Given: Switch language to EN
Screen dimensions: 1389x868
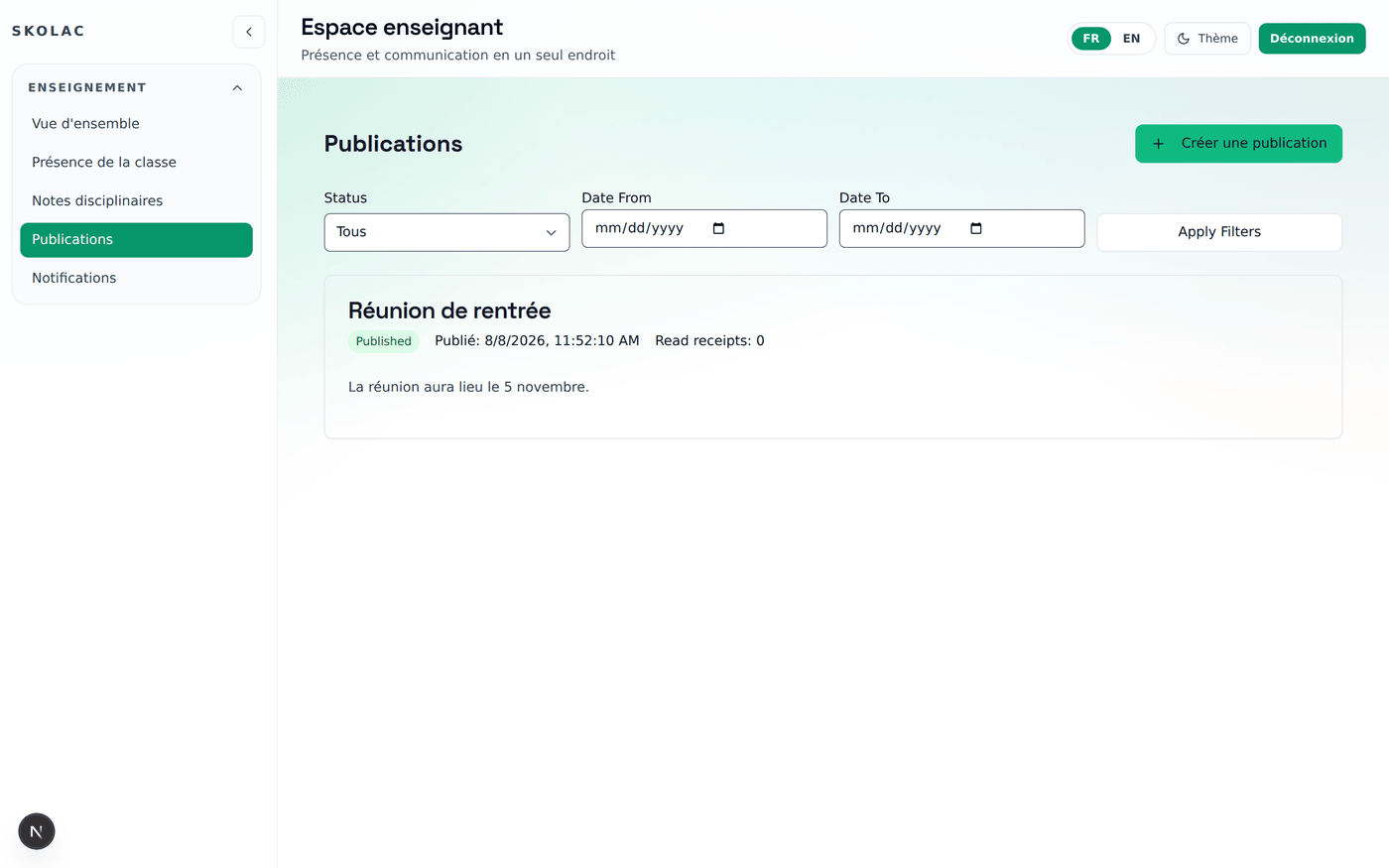Looking at the screenshot, I should (x=1131, y=39).
